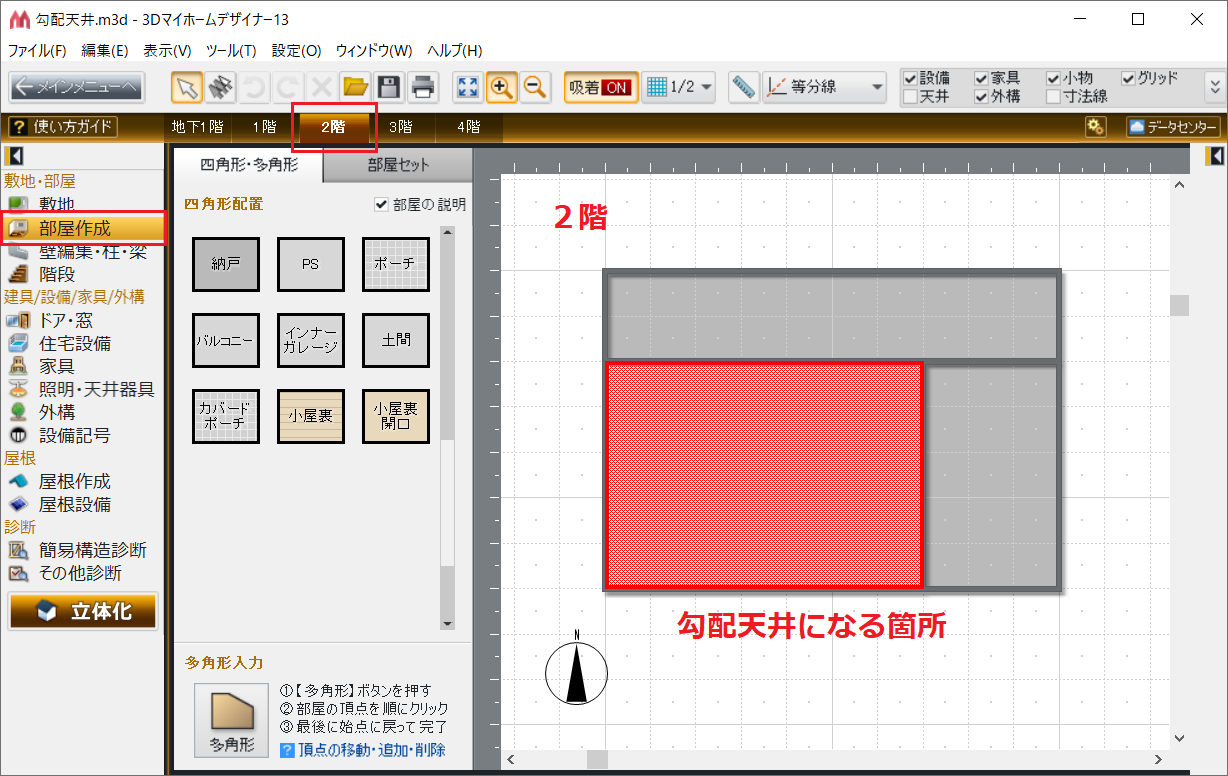Open file with the folder icon
This screenshot has height=776, width=1228.
(x=355, y=87)
